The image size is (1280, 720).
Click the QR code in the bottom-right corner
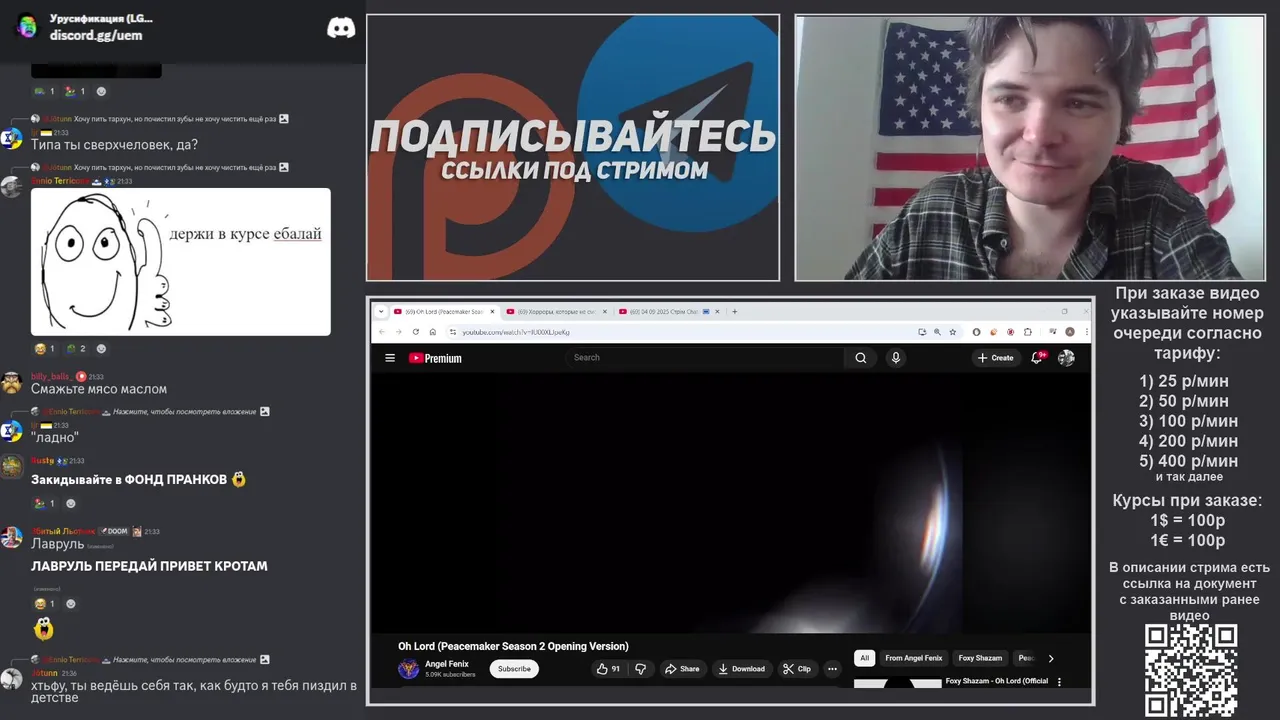[x=1191, y=670]
